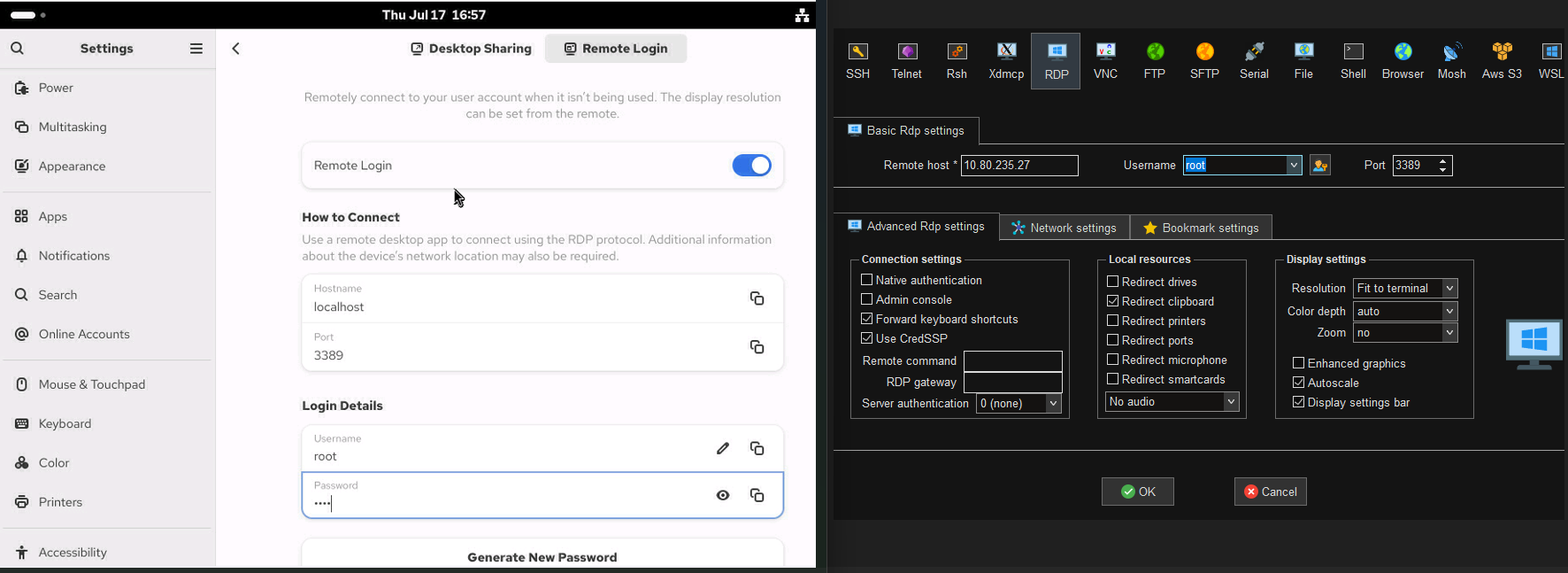Open the Browser session icon
Image resolution: width=1568 pixels, height=573 pixels.
[1403, 60]
